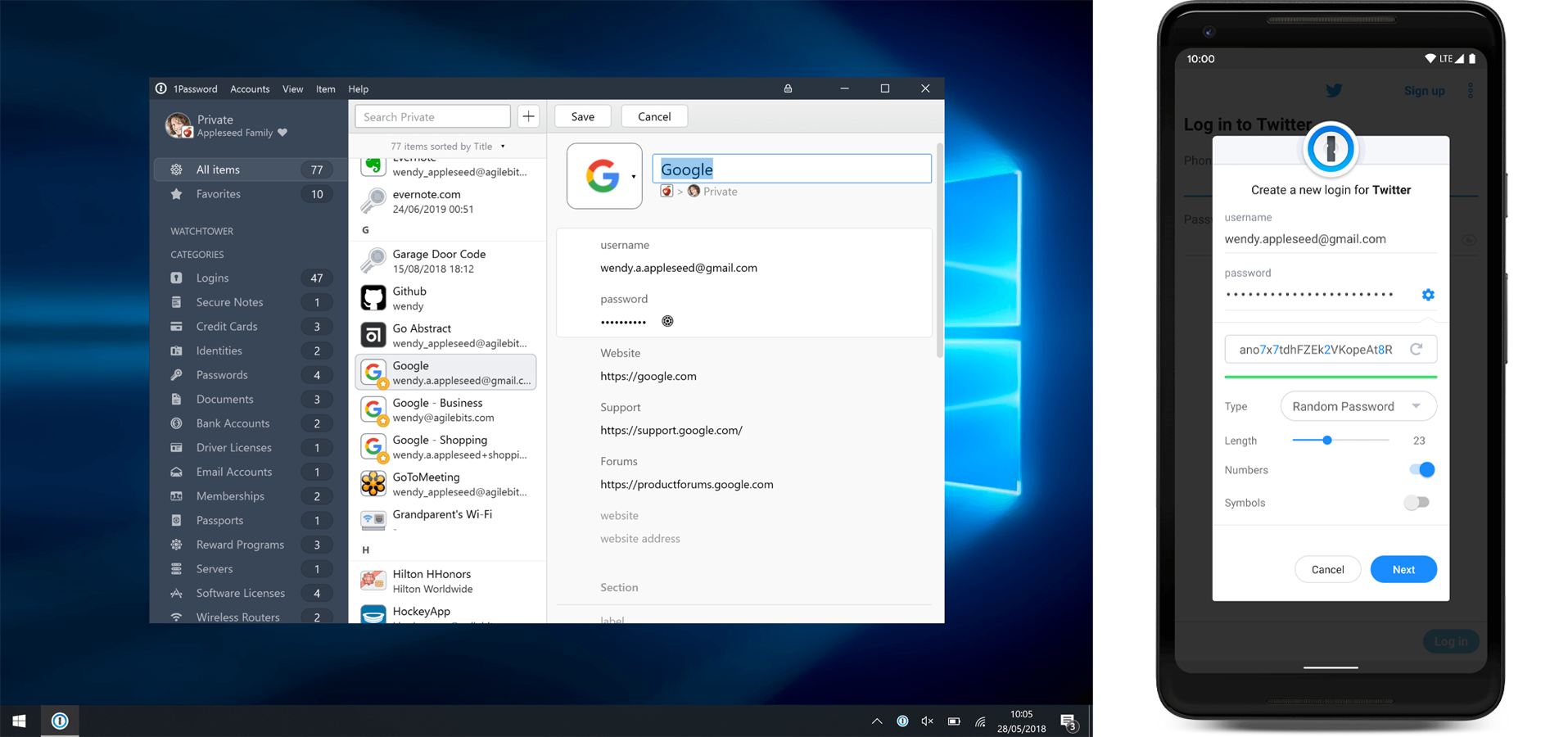Open the View menu
This screenshot has width=1568, height=737.
pyautogui.click(x=292, y=89)
